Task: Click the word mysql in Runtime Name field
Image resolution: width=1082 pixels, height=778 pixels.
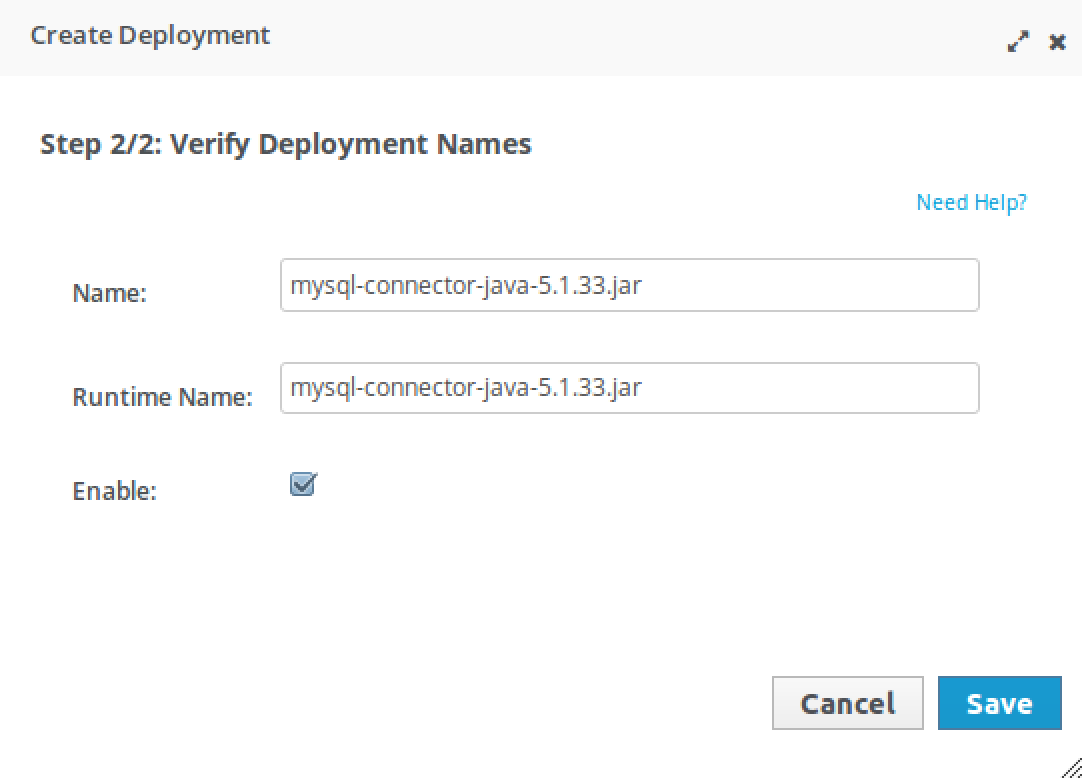Action: (322, 388)
